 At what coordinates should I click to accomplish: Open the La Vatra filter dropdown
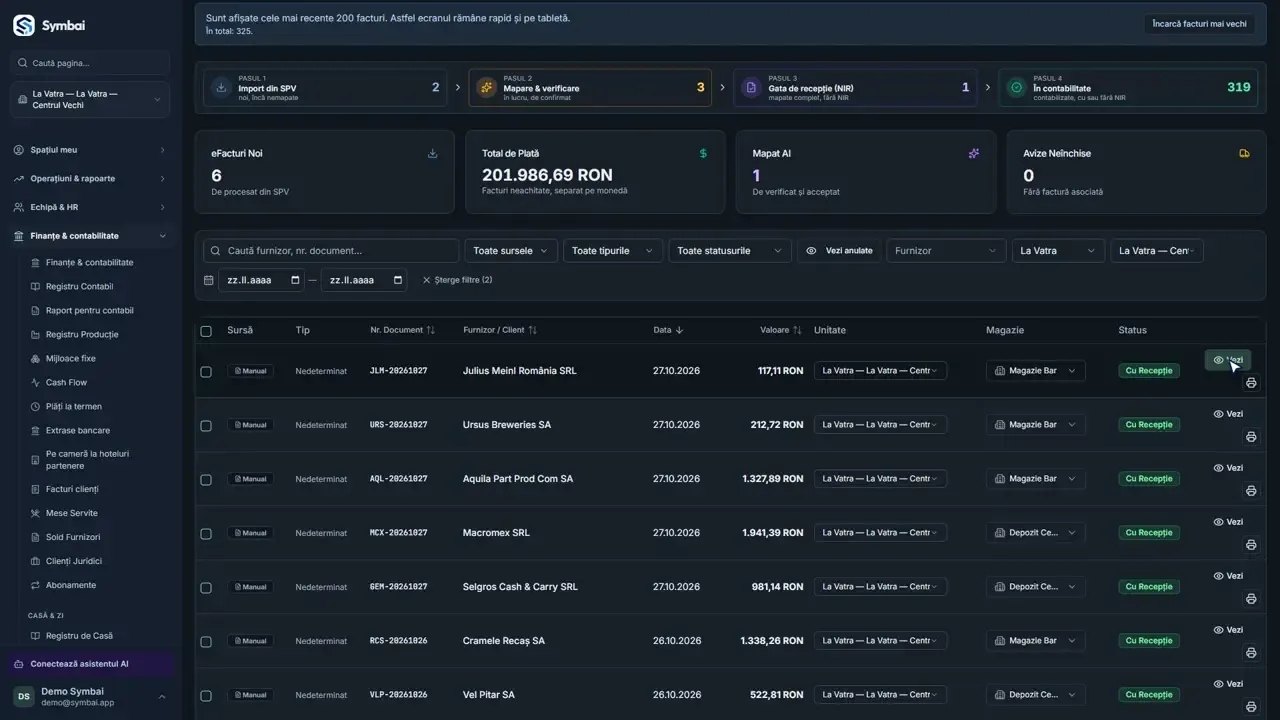tap(1058, 251)
